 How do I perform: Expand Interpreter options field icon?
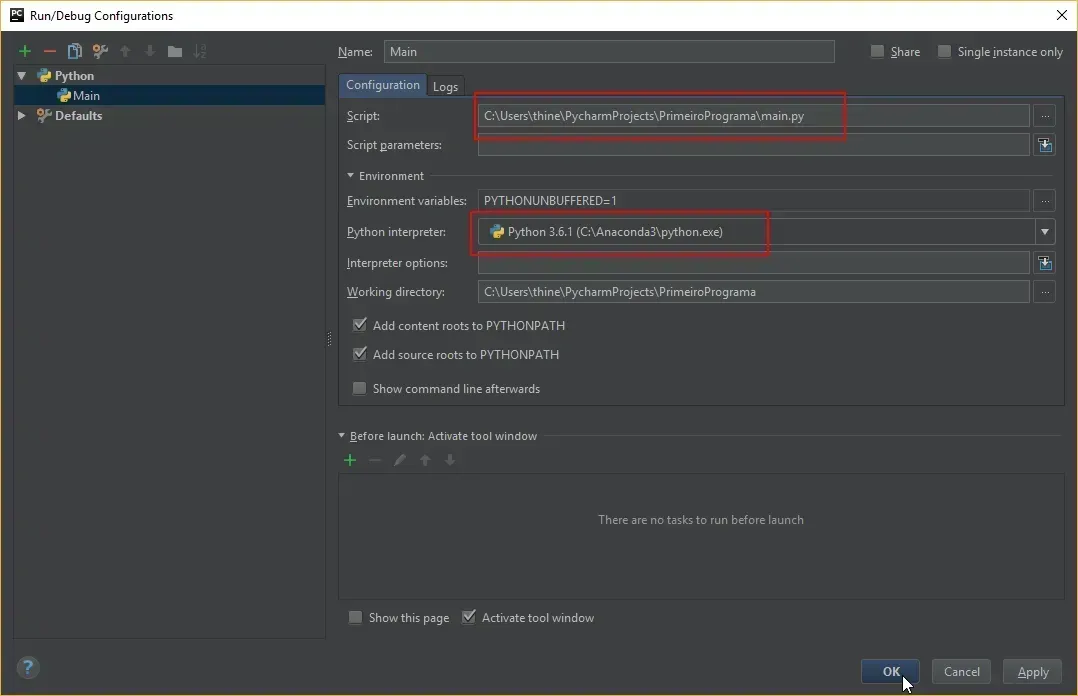1045,262
